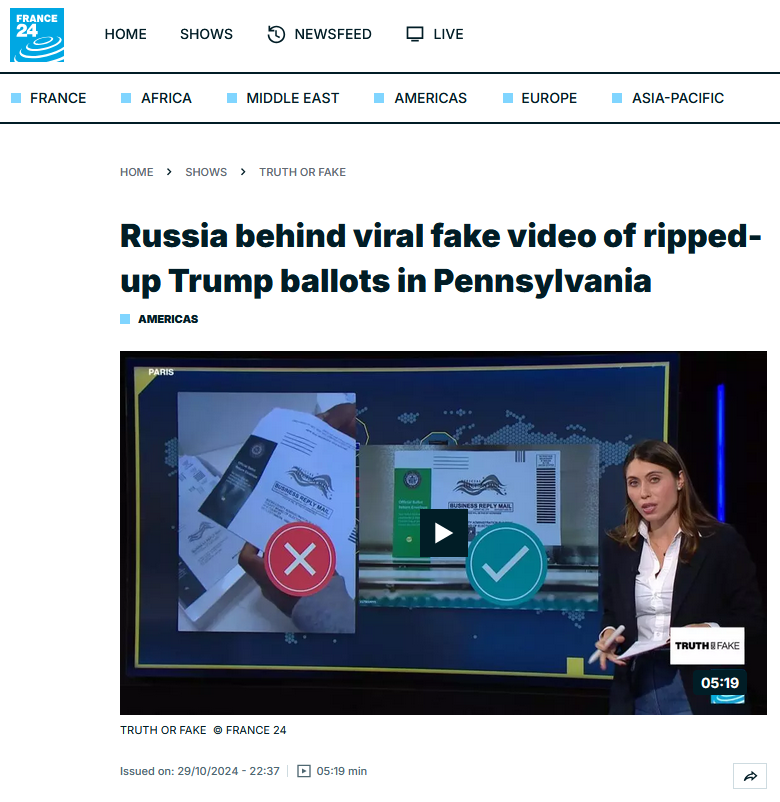Click the 05:19 duration label on video
Screen dimensions: 780x802
pos(720,683)
